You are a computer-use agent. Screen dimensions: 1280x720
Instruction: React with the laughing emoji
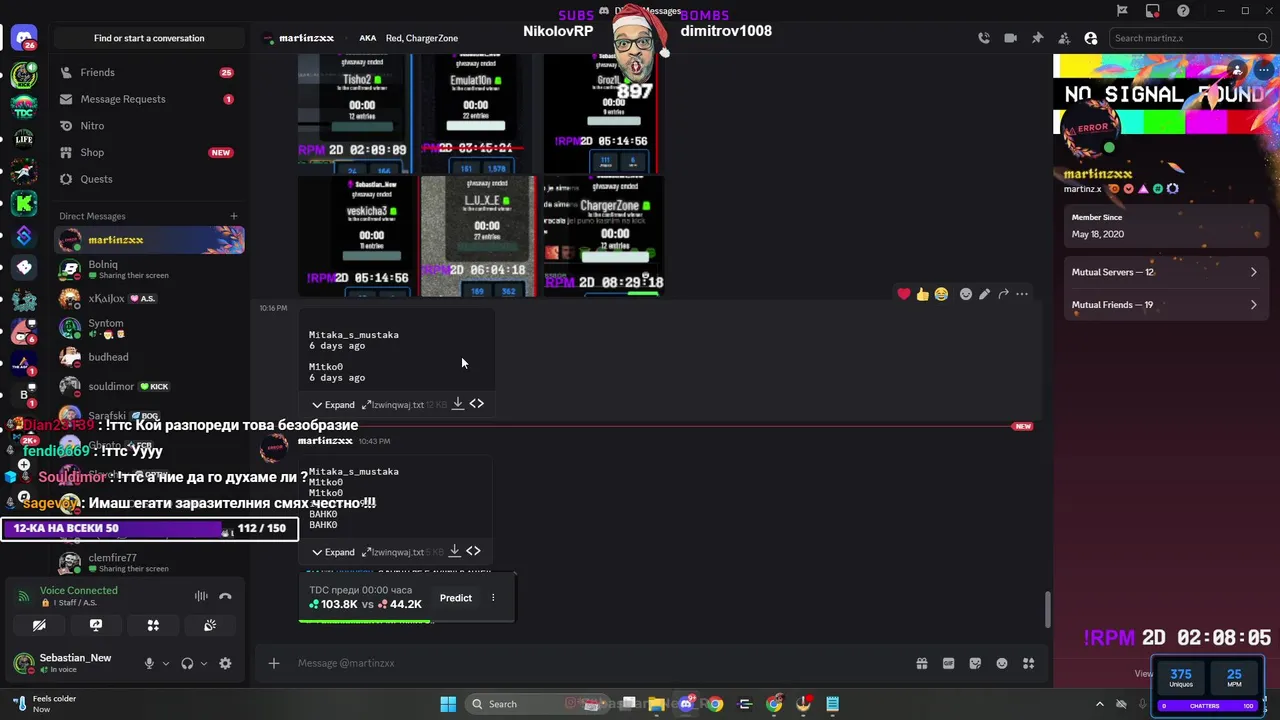pos(941,294)
